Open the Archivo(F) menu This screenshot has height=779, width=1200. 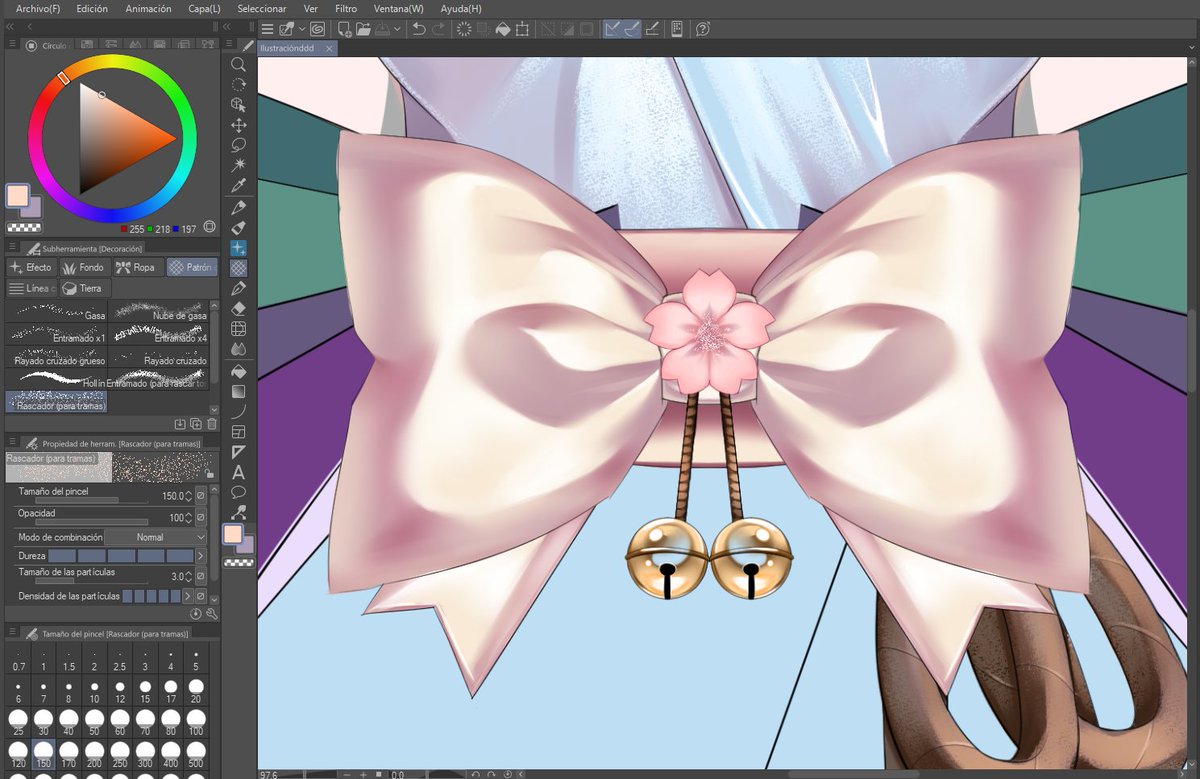38,8
